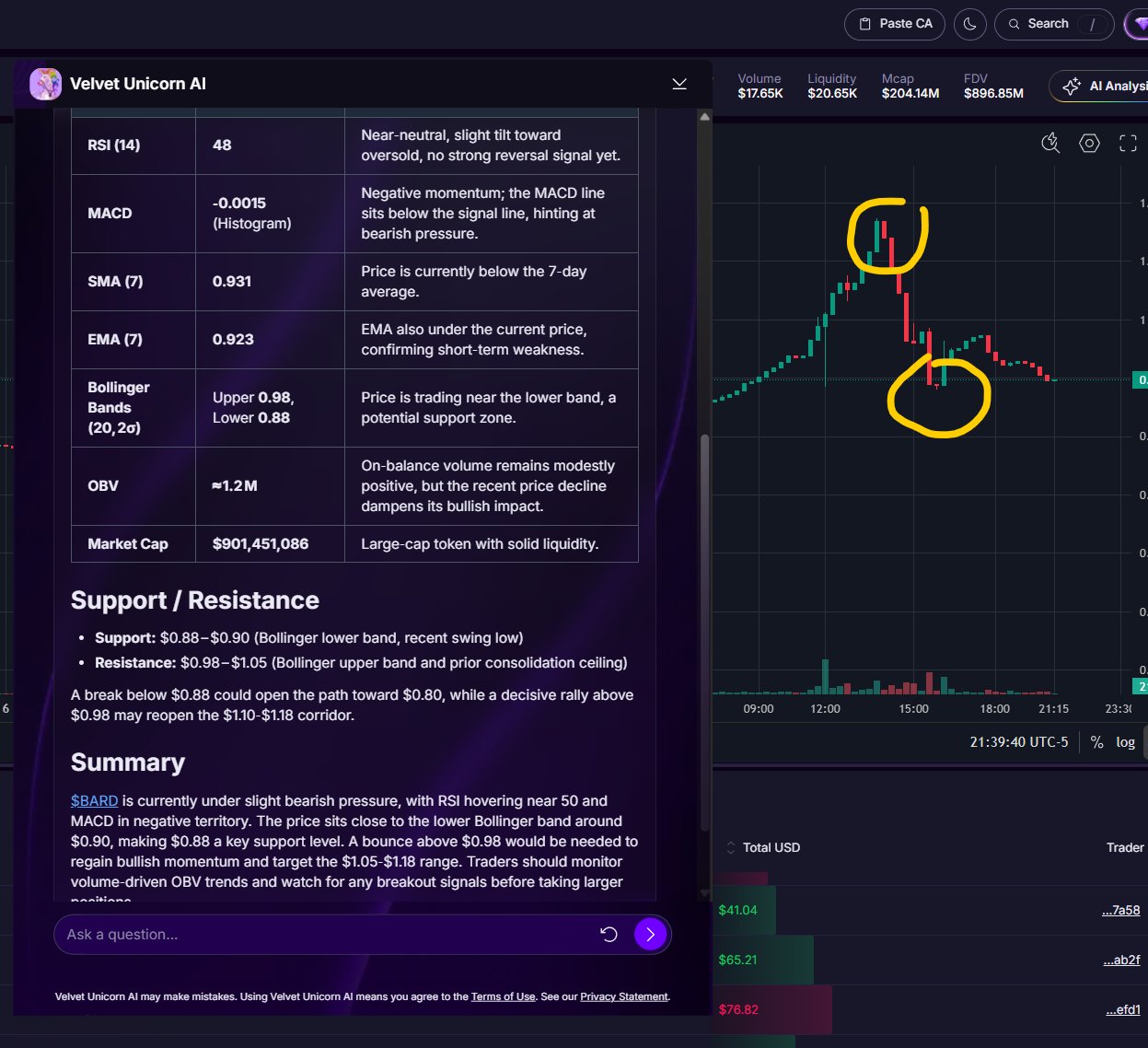Click the Bollinger Bands row label
Image resolution: width=1148 pixels, height=1048 pixels.
118,407
